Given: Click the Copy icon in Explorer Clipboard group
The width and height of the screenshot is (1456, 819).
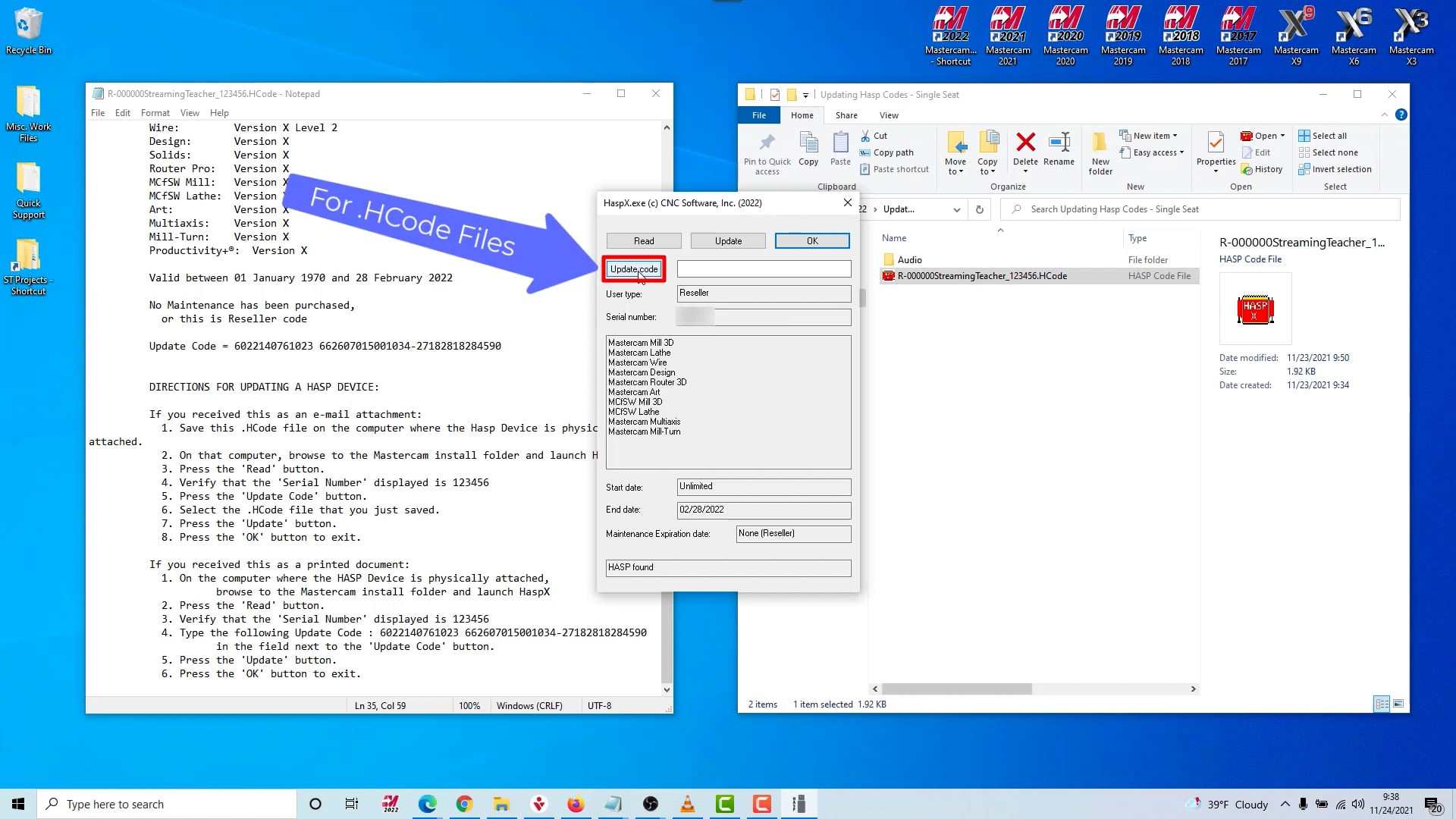Looking at the screenshot, I should click(808, 149).
